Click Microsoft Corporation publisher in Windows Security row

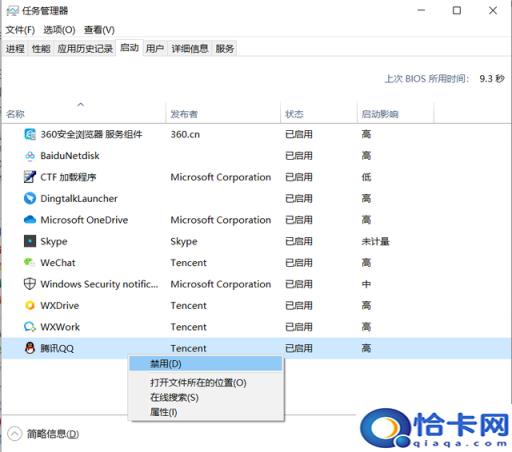tap(221, 284)
